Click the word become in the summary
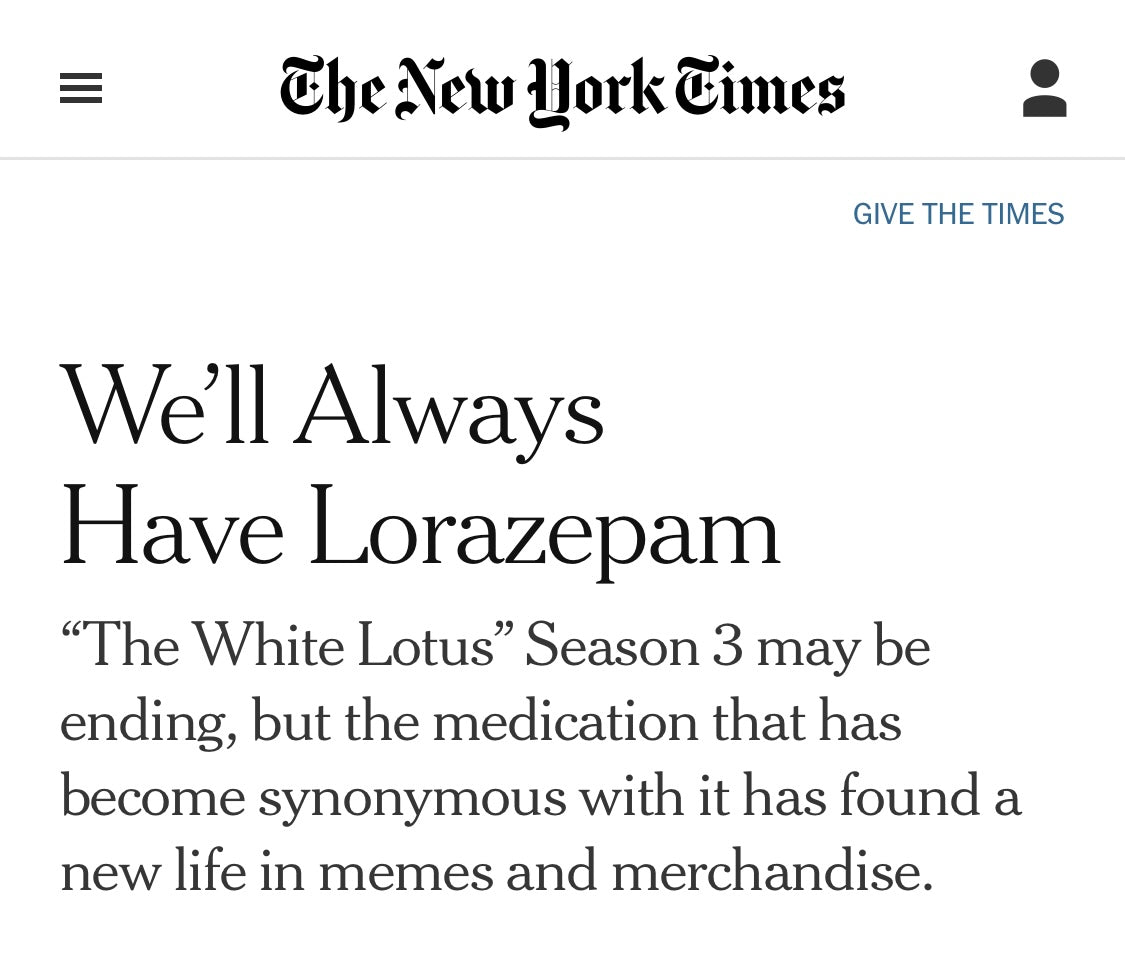The image size is (1125, 956). coord(153,797)
